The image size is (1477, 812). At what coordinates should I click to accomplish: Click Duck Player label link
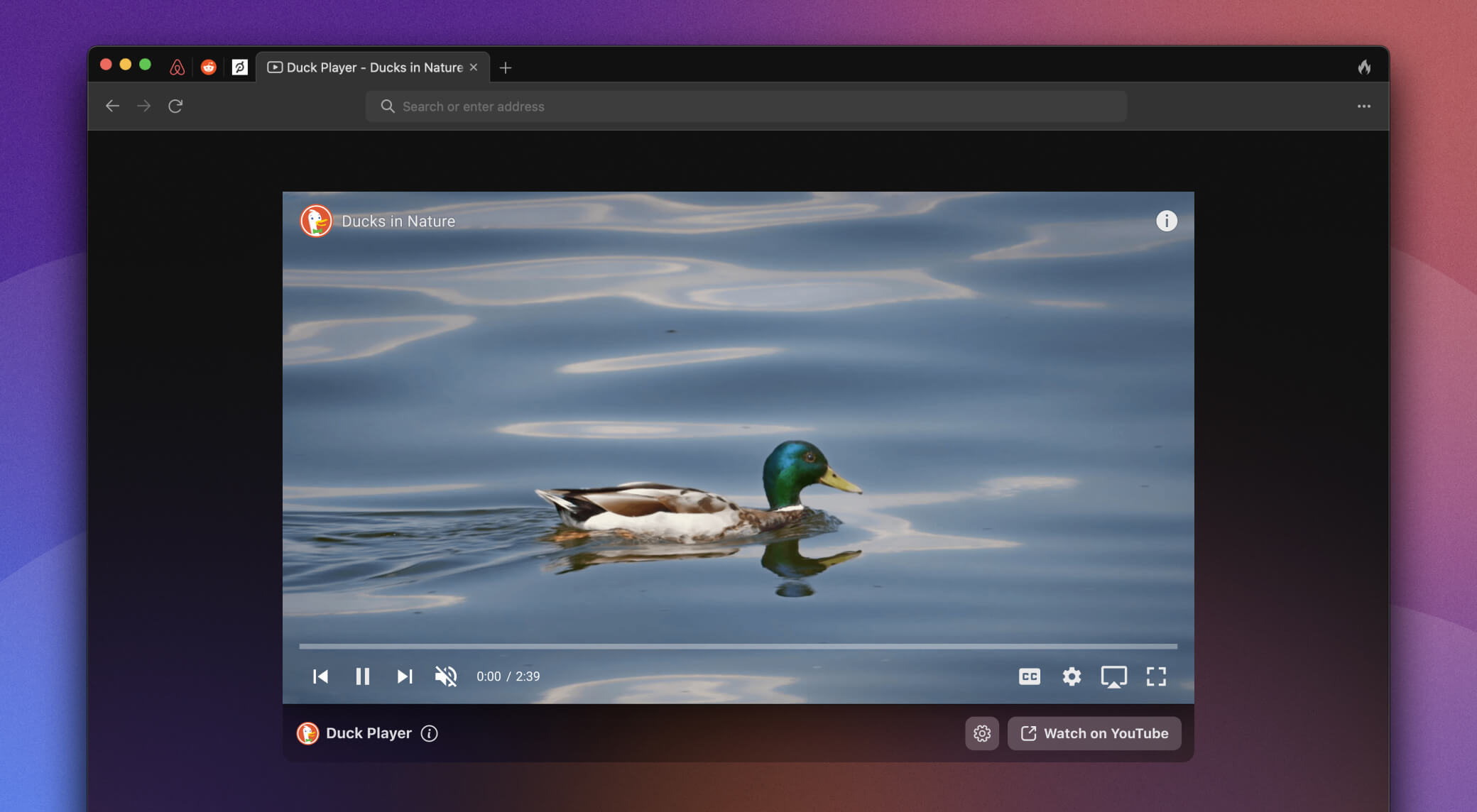pyautogui.click(x=368, y=732)
